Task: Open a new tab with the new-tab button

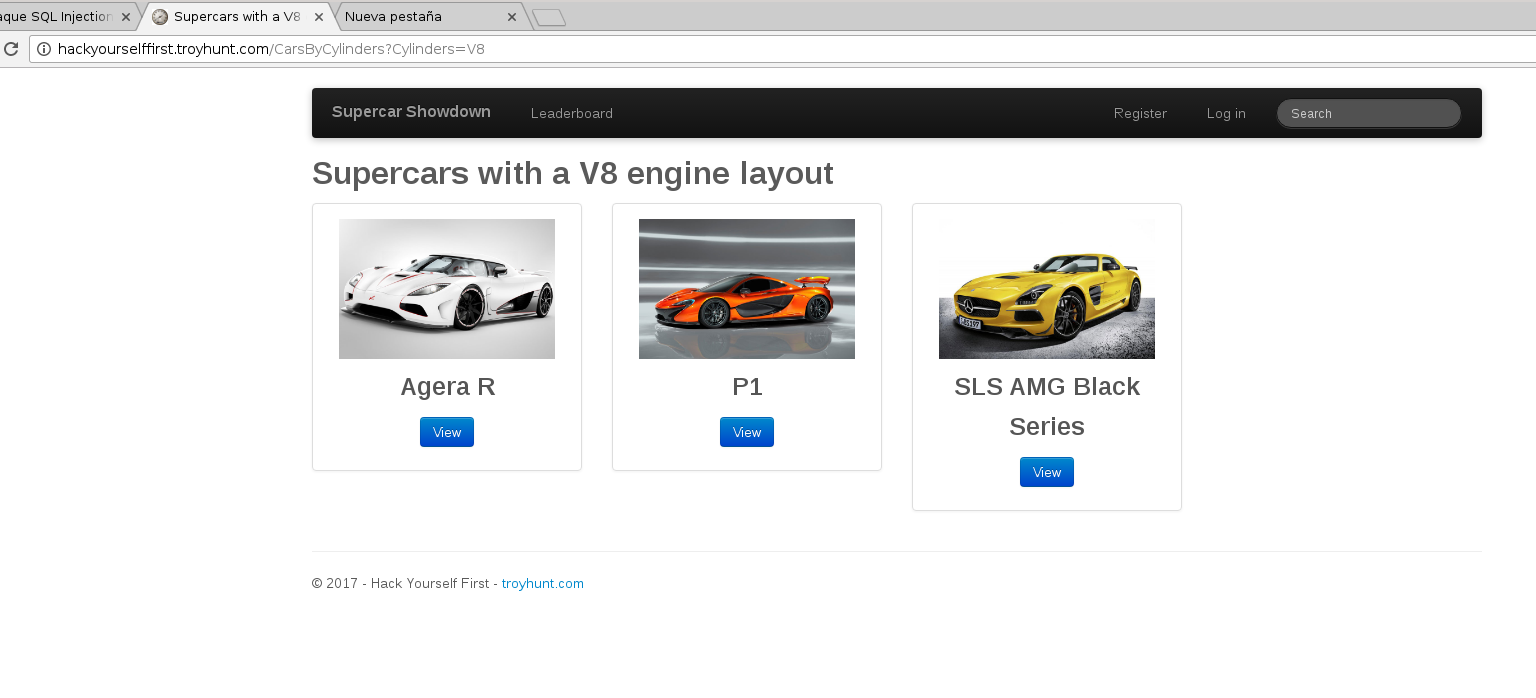Action: 549,17
